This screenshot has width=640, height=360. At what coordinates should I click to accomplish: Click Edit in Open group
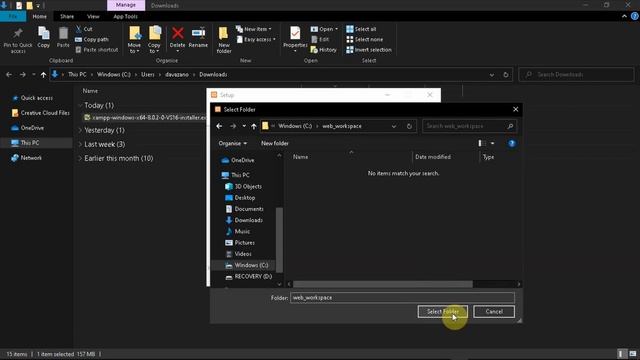tap(320, 40)
